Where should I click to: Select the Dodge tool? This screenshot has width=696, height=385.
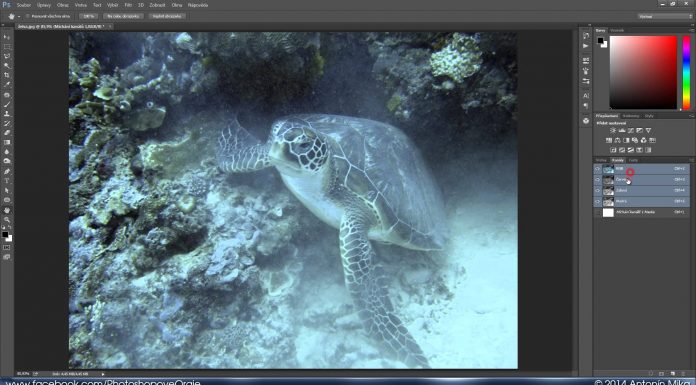click(7, 161)
